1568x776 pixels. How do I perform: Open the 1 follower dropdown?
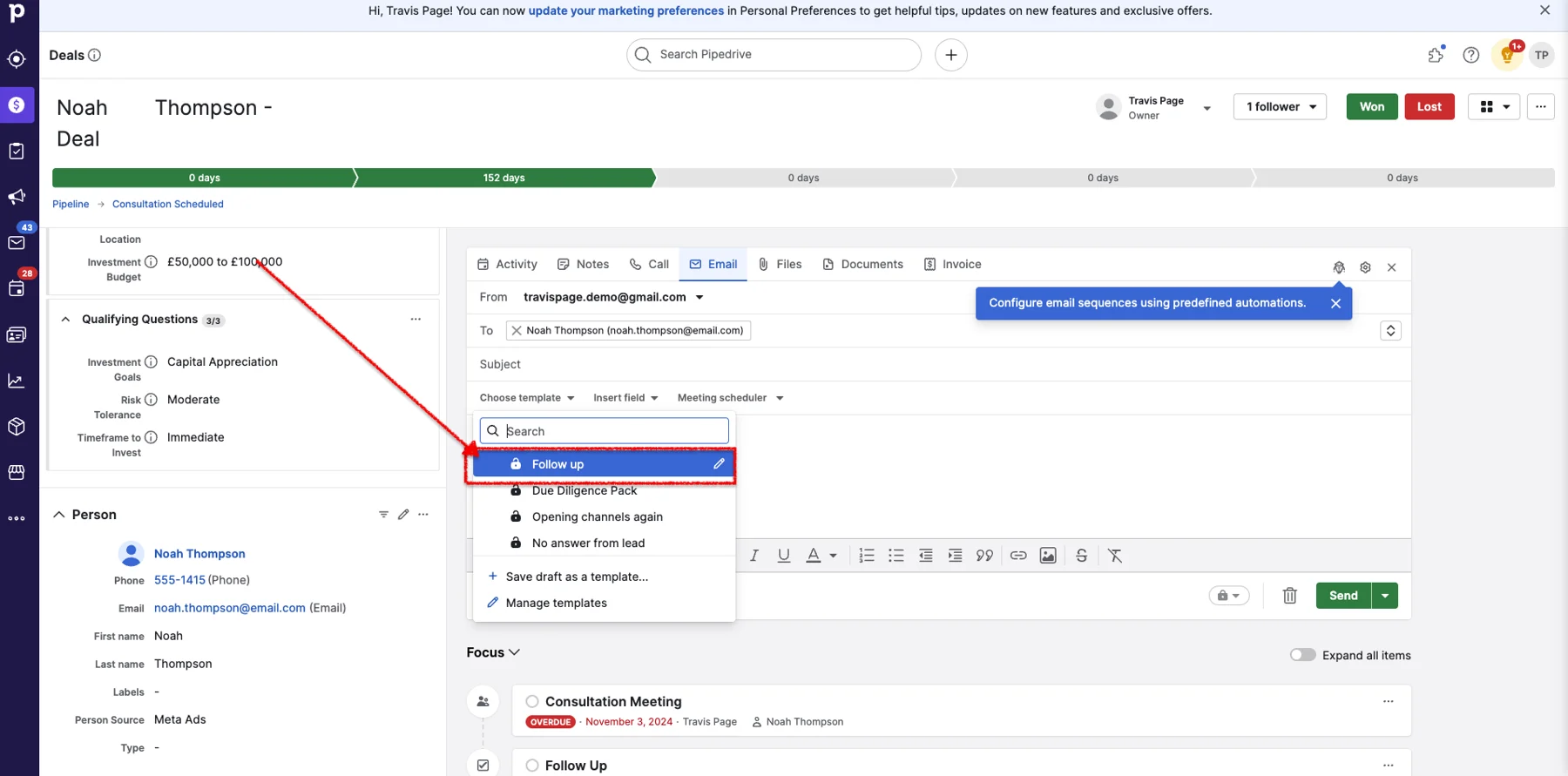click(1281, 106)
